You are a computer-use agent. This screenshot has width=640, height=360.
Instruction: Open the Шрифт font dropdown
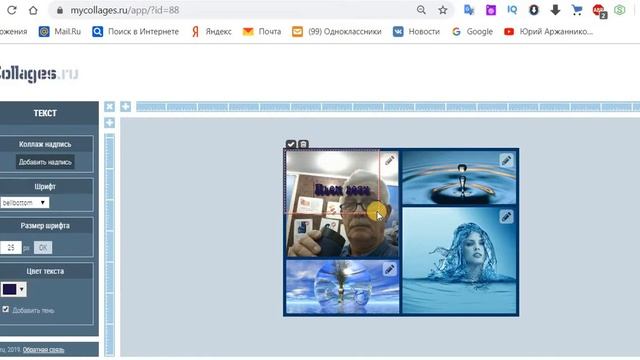(24, 203)
